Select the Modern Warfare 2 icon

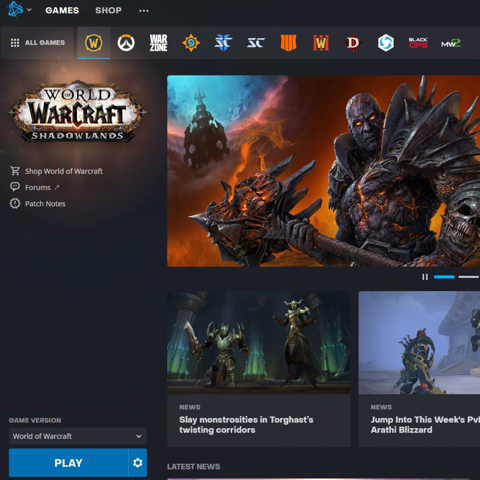[x=451, y=43]
